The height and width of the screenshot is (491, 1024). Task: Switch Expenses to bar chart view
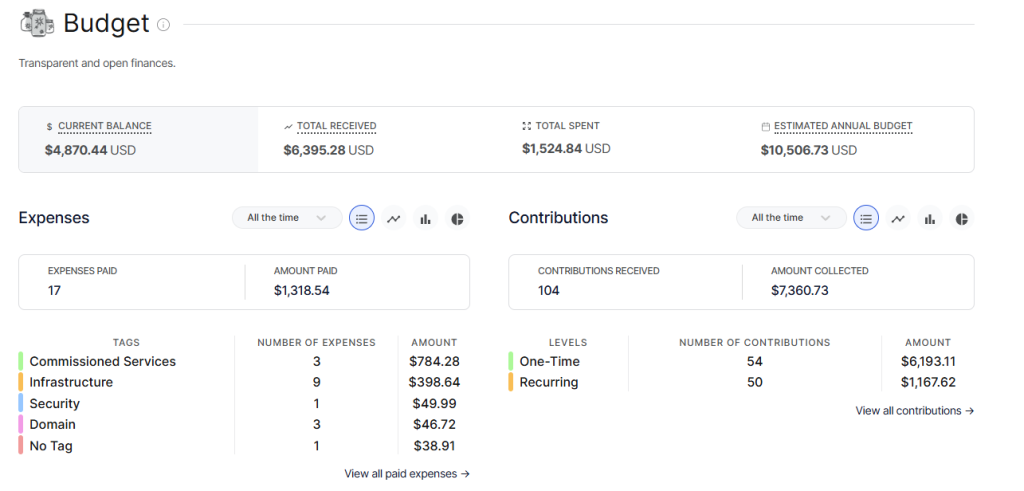(x=426, y=218)
